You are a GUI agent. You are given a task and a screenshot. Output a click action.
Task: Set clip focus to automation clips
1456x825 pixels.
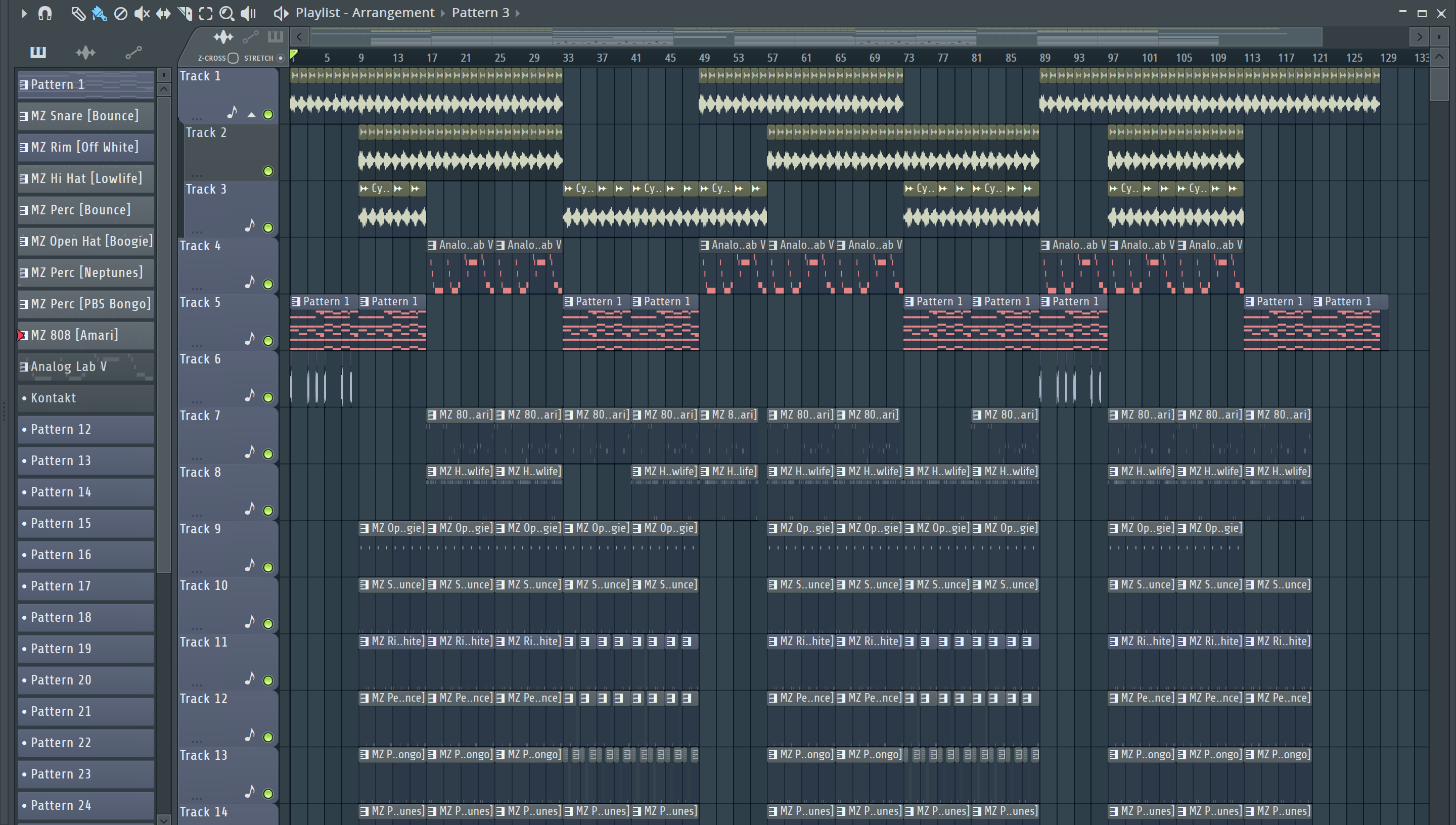point(250,37)
